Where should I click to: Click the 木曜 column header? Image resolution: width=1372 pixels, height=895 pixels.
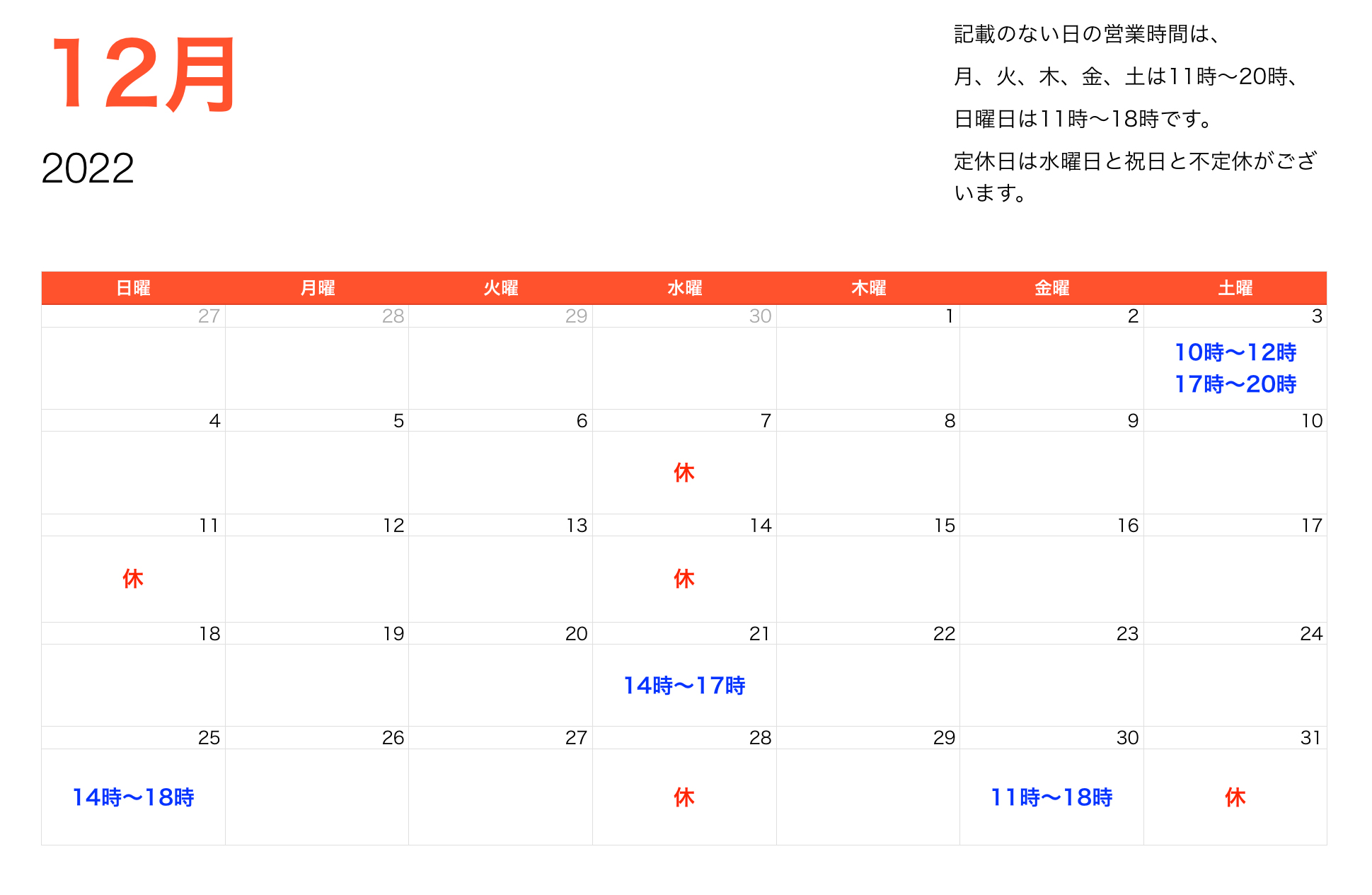(x=868, y=288)
